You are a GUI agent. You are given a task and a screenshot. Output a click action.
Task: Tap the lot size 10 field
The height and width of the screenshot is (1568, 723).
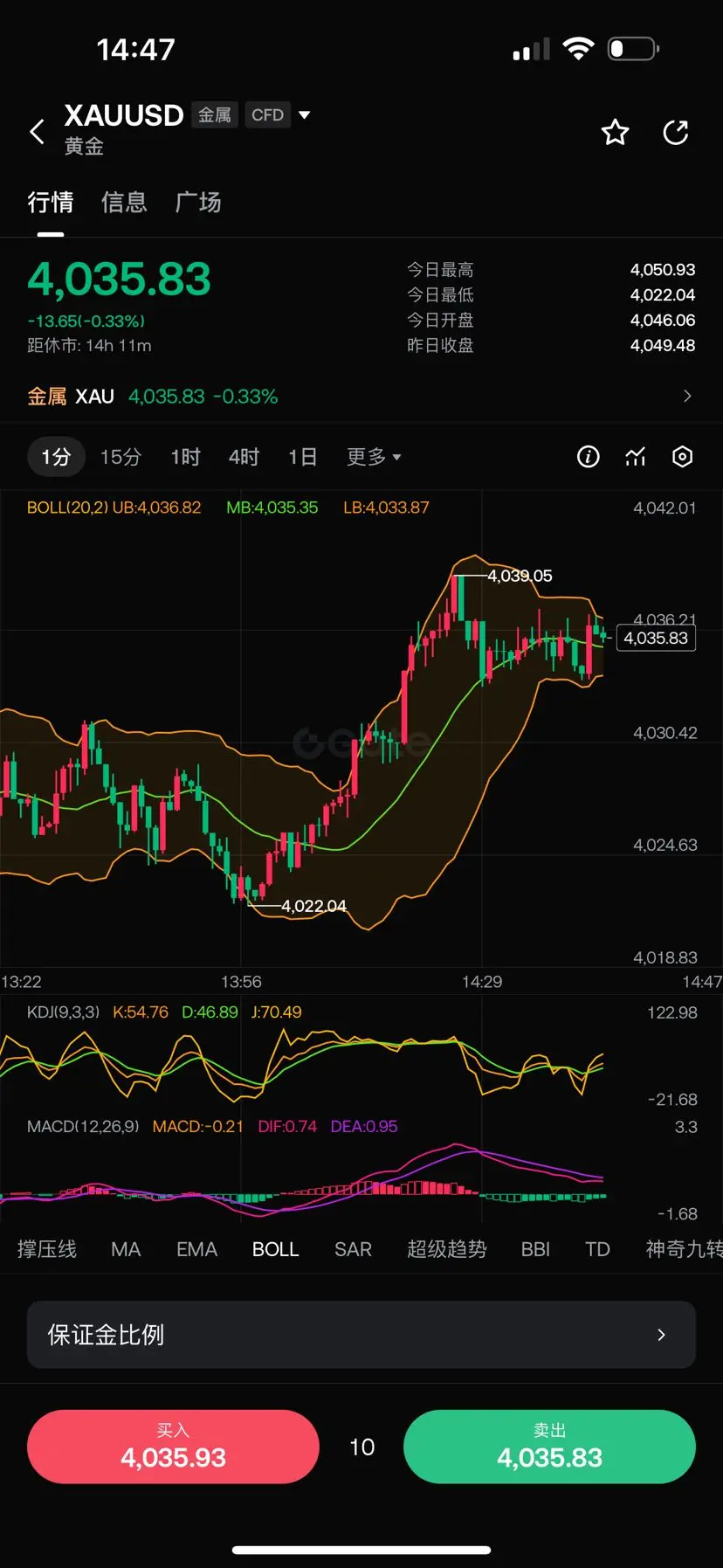click(361, 1447)
